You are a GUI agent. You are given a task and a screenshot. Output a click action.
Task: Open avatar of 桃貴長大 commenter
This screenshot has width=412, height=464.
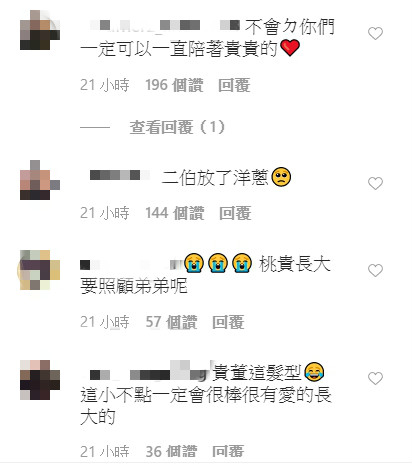tap(40, 270)
